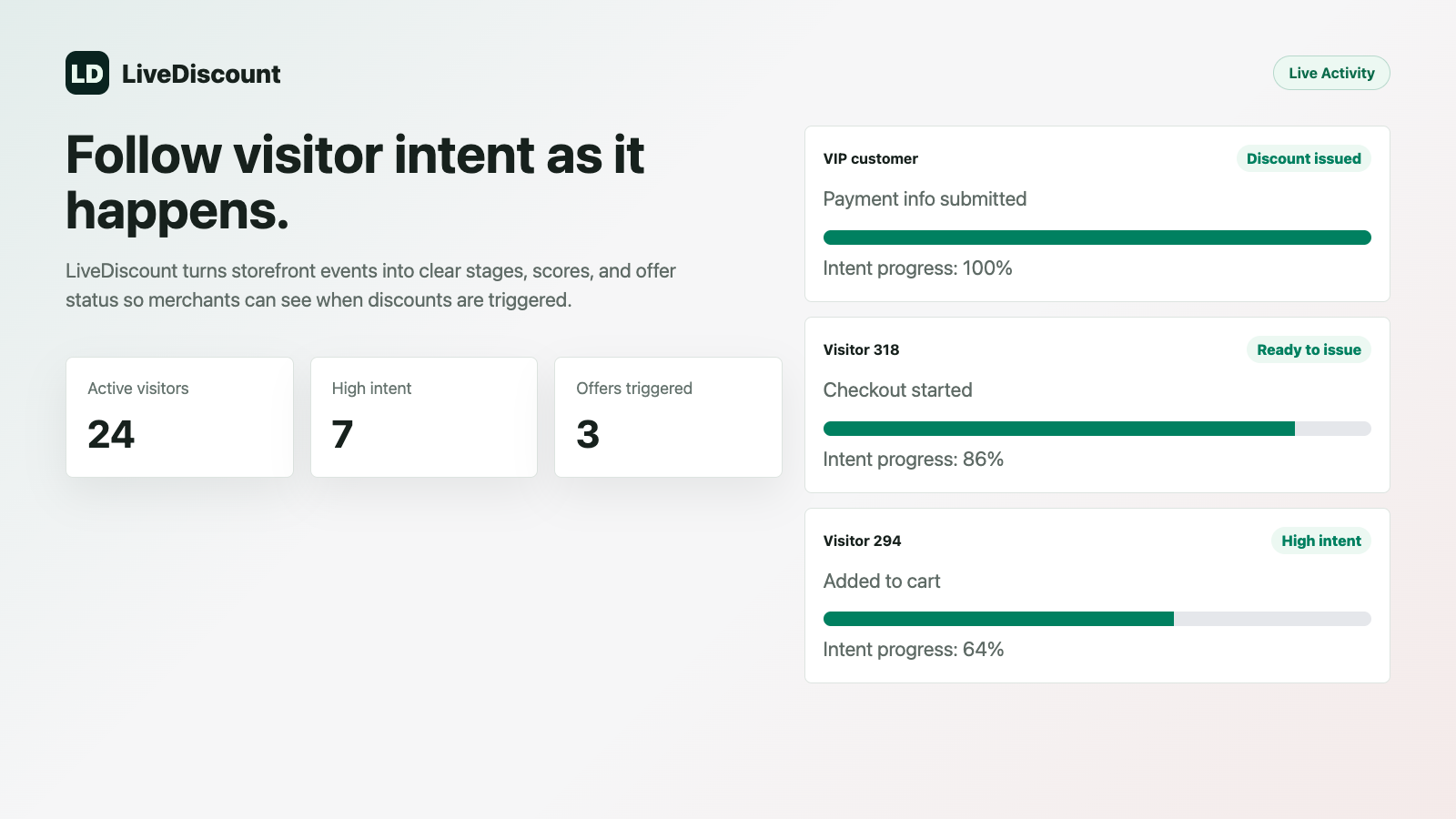
Task: Click the Discount issued status badge
Action: pos(1303,158)
